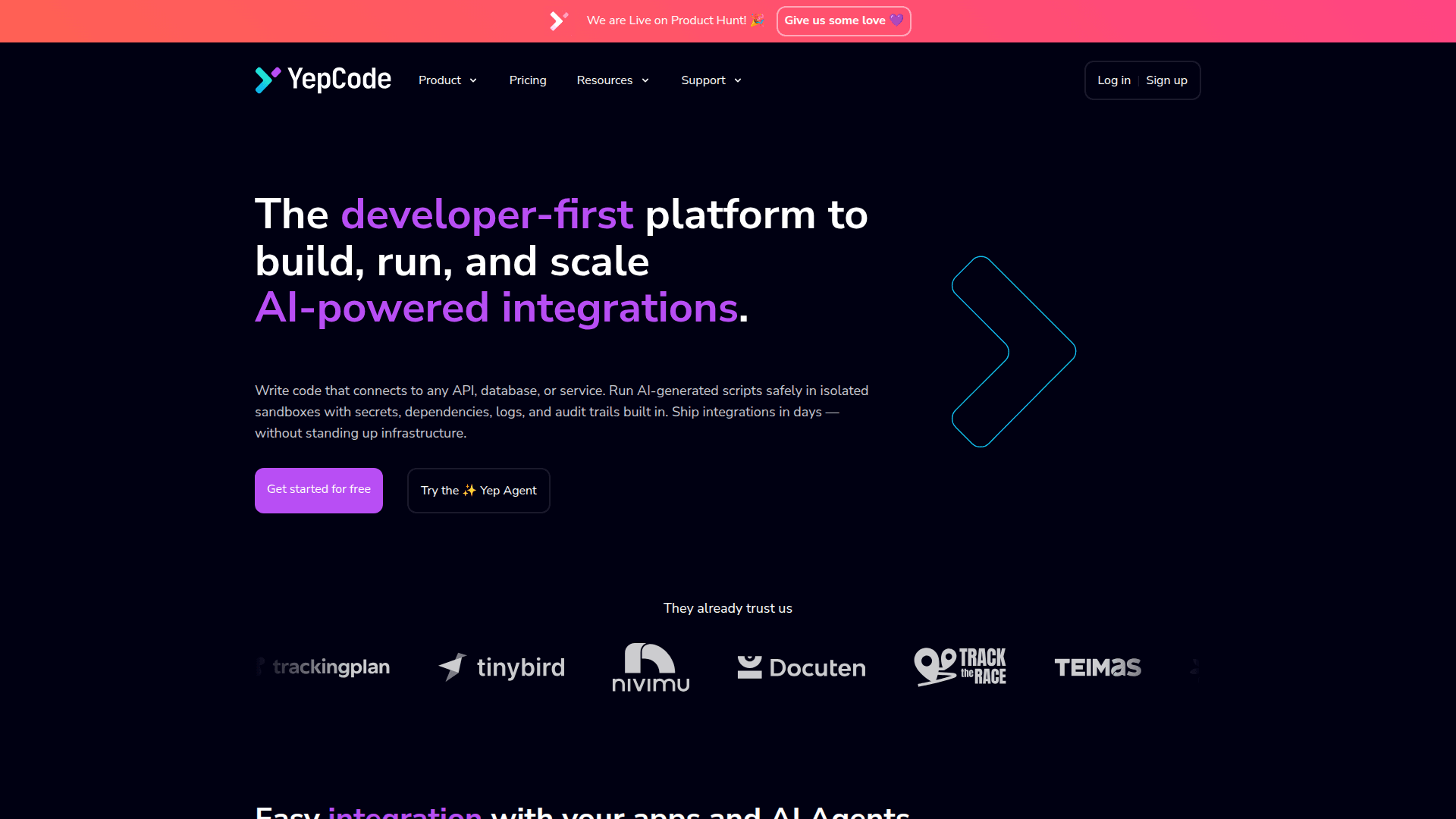This screenshot has height=819, width=1456.
Task: Open the Pricing page
Action: [527, 80]
